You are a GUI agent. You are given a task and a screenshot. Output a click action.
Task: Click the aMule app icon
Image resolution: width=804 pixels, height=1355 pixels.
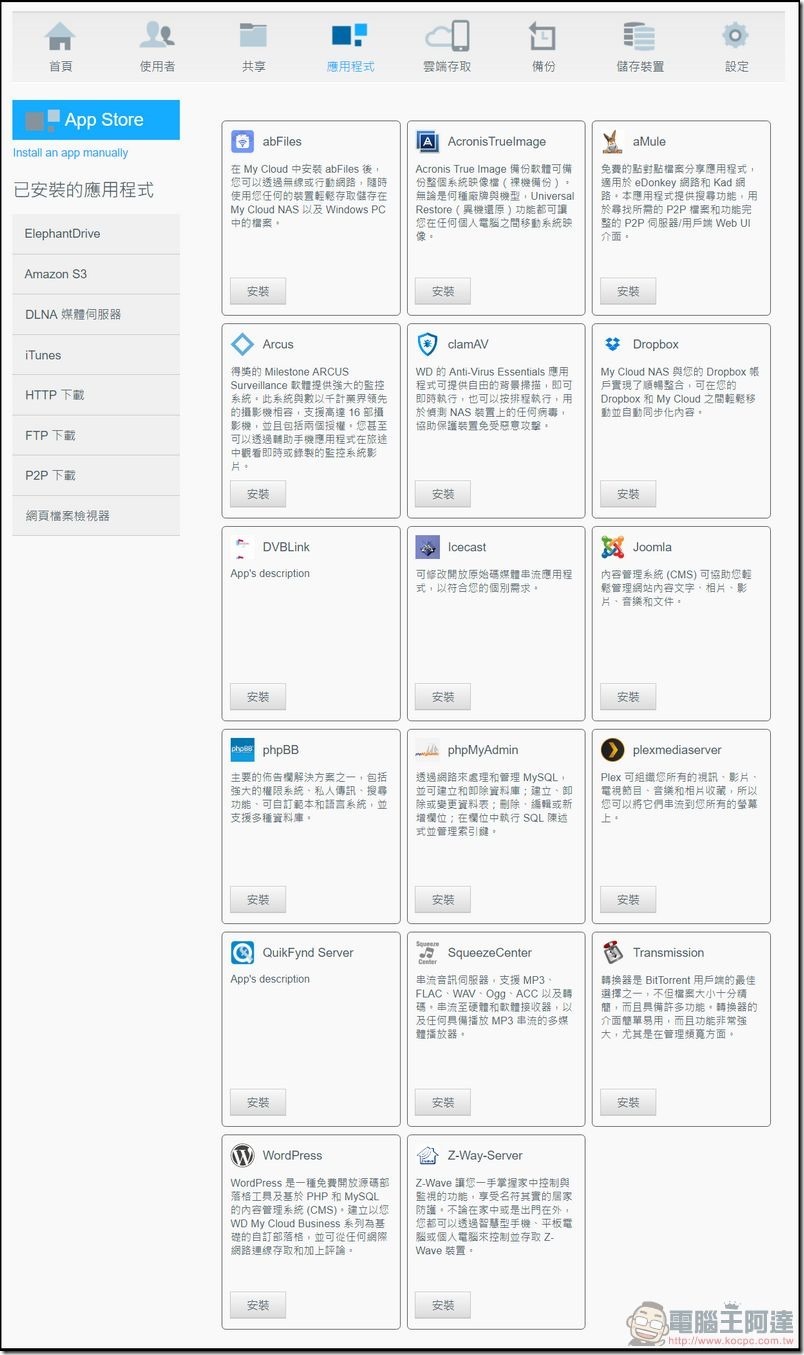[613, 142]
